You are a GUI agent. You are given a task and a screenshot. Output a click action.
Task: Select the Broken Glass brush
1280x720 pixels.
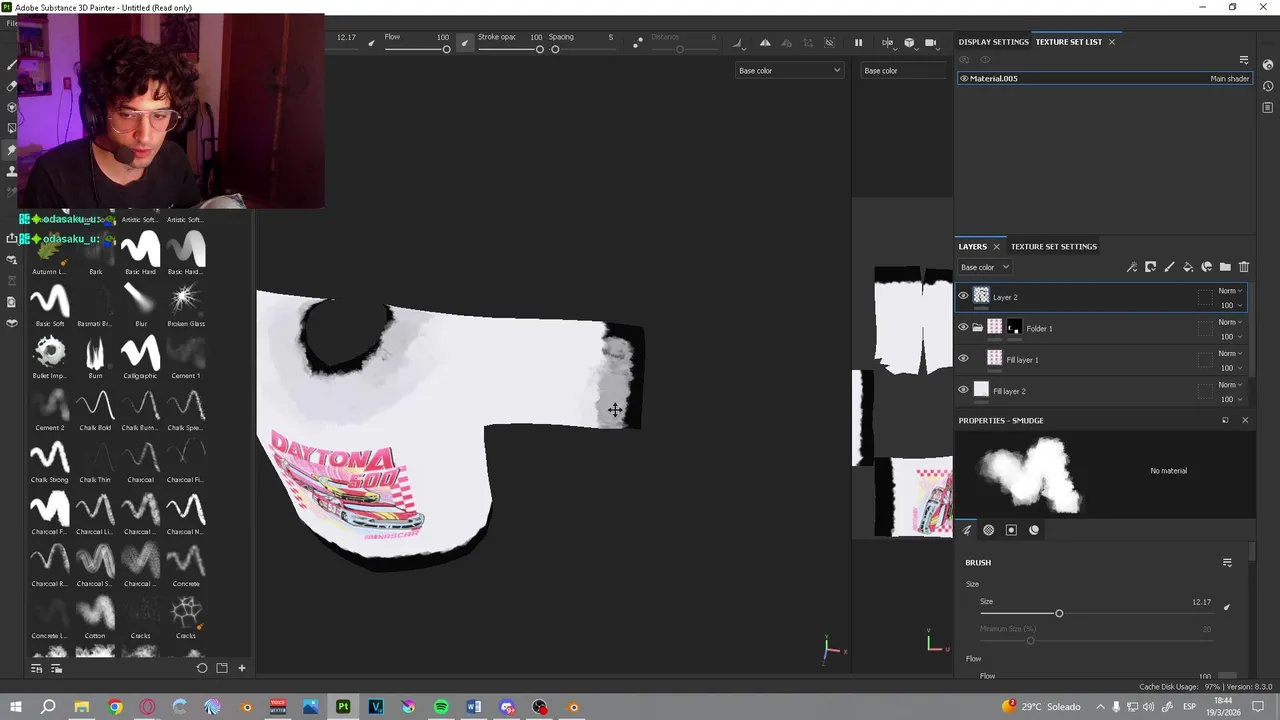[186, 304]
